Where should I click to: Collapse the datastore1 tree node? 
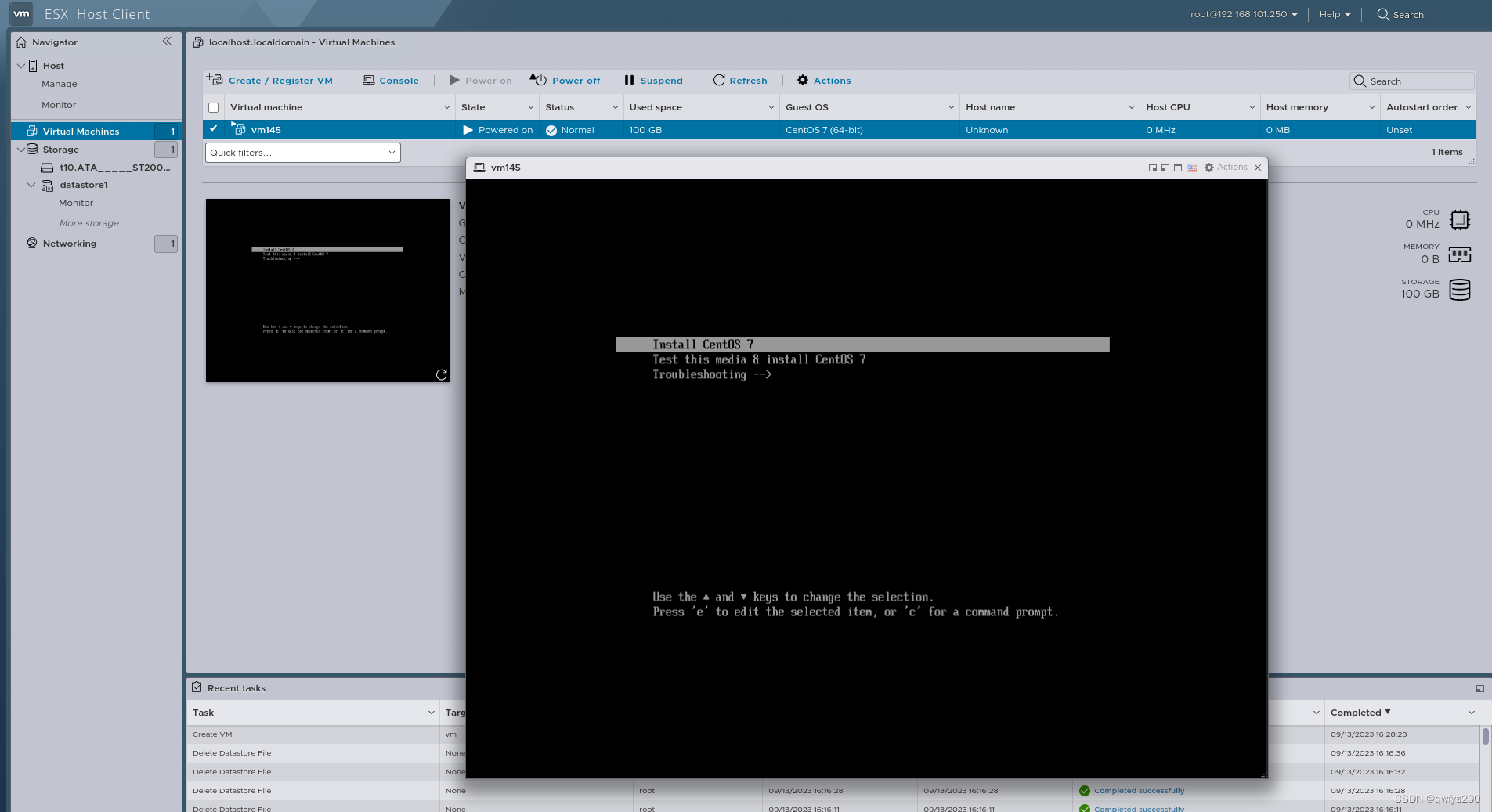click(31, 185)
